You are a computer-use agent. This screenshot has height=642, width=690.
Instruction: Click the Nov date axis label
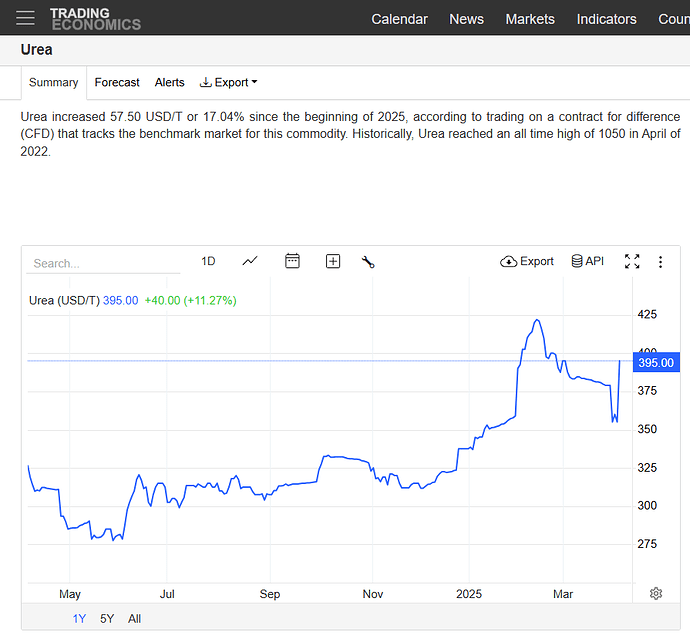(373, 594)
